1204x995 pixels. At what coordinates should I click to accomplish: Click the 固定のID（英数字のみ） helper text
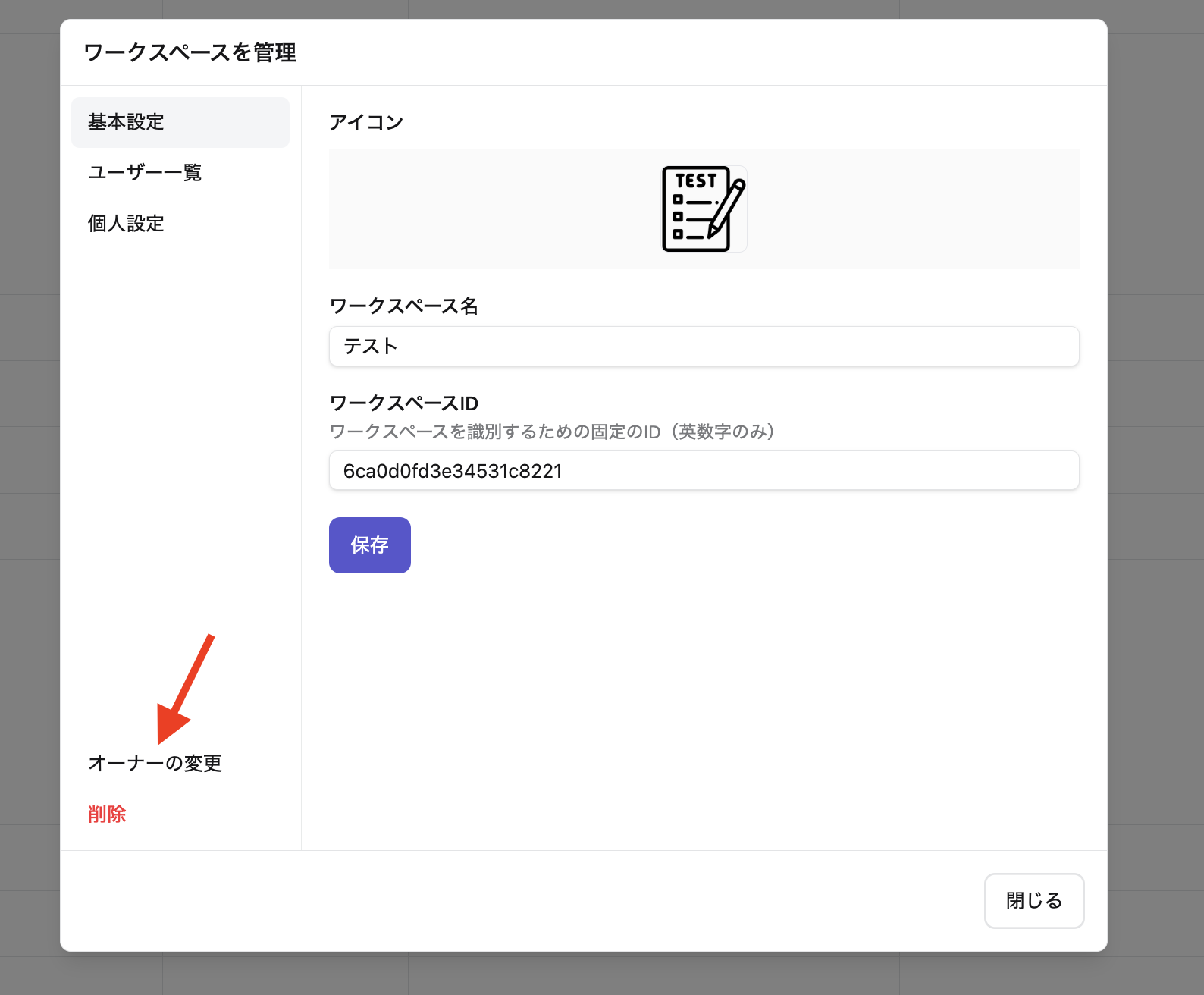coord(683,432)
